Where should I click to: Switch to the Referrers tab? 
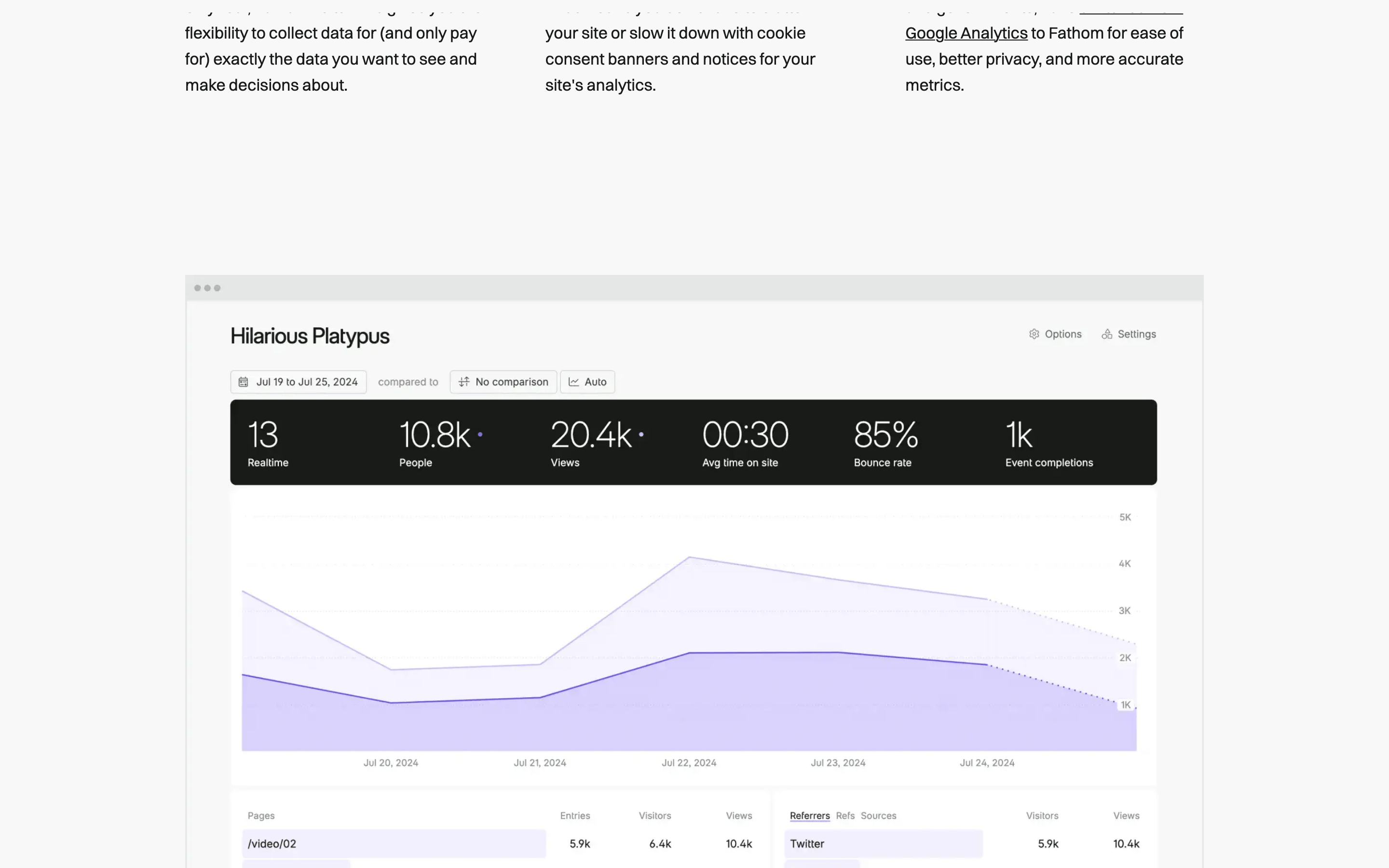809,816
